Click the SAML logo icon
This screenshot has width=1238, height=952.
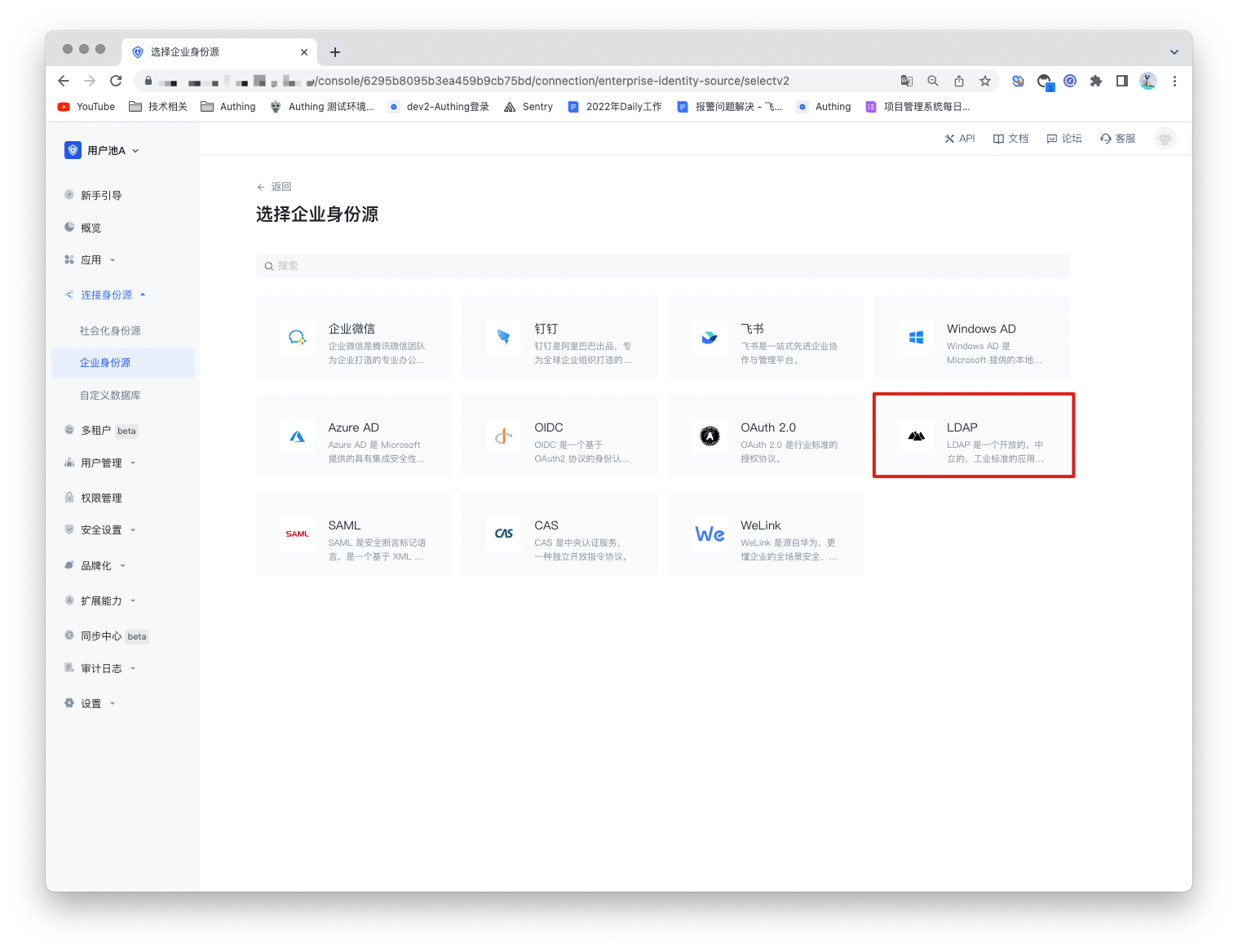pyautogui.click(x=298, y=534)
